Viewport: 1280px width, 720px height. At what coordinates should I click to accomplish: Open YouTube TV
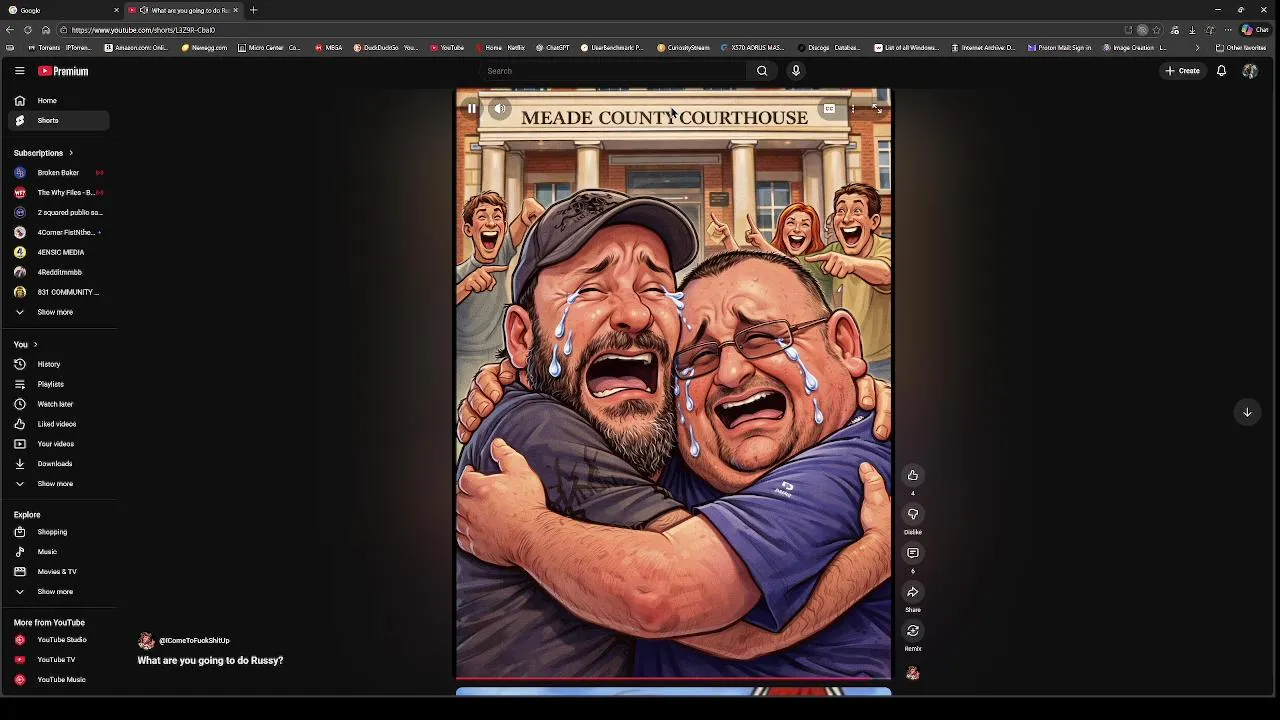[x=59, y=660]
